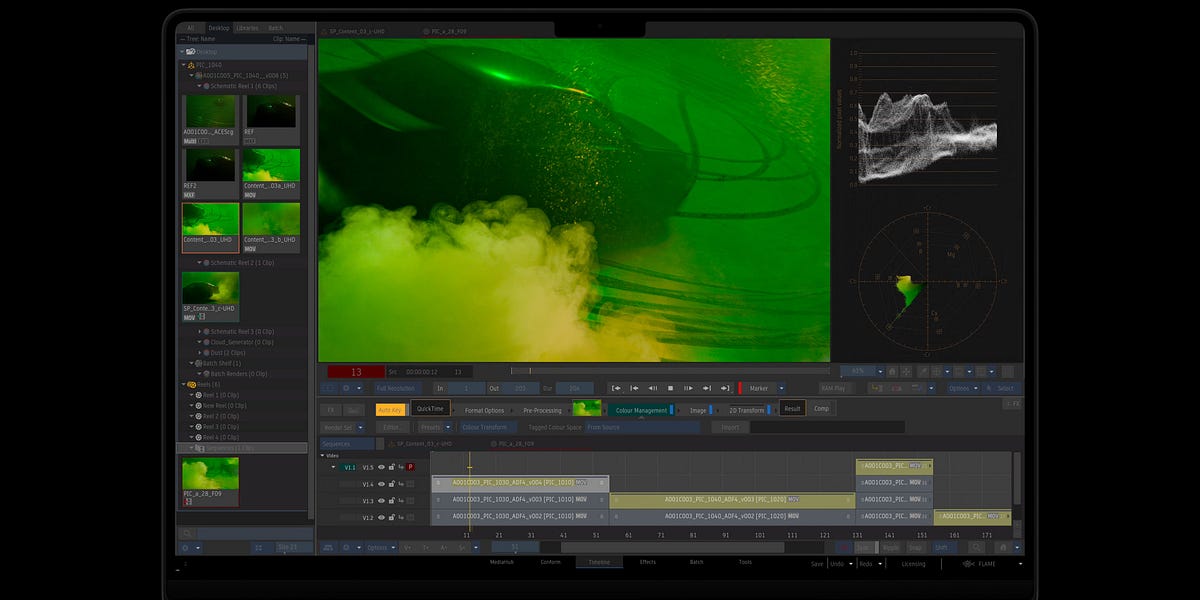The width and height of the screenshot is (1200, 600).
Task: Open the viewer zoom percentage dropdown
Action: pyautogui.click(x=880, y=371)
